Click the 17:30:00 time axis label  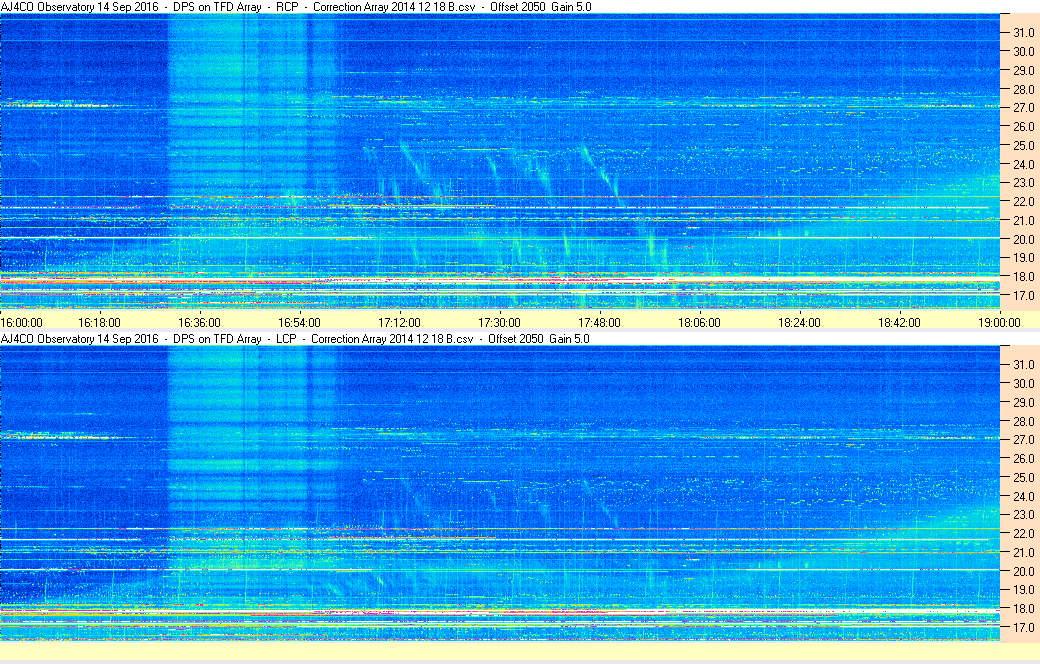pyautogui.click(x=499, y=323)
